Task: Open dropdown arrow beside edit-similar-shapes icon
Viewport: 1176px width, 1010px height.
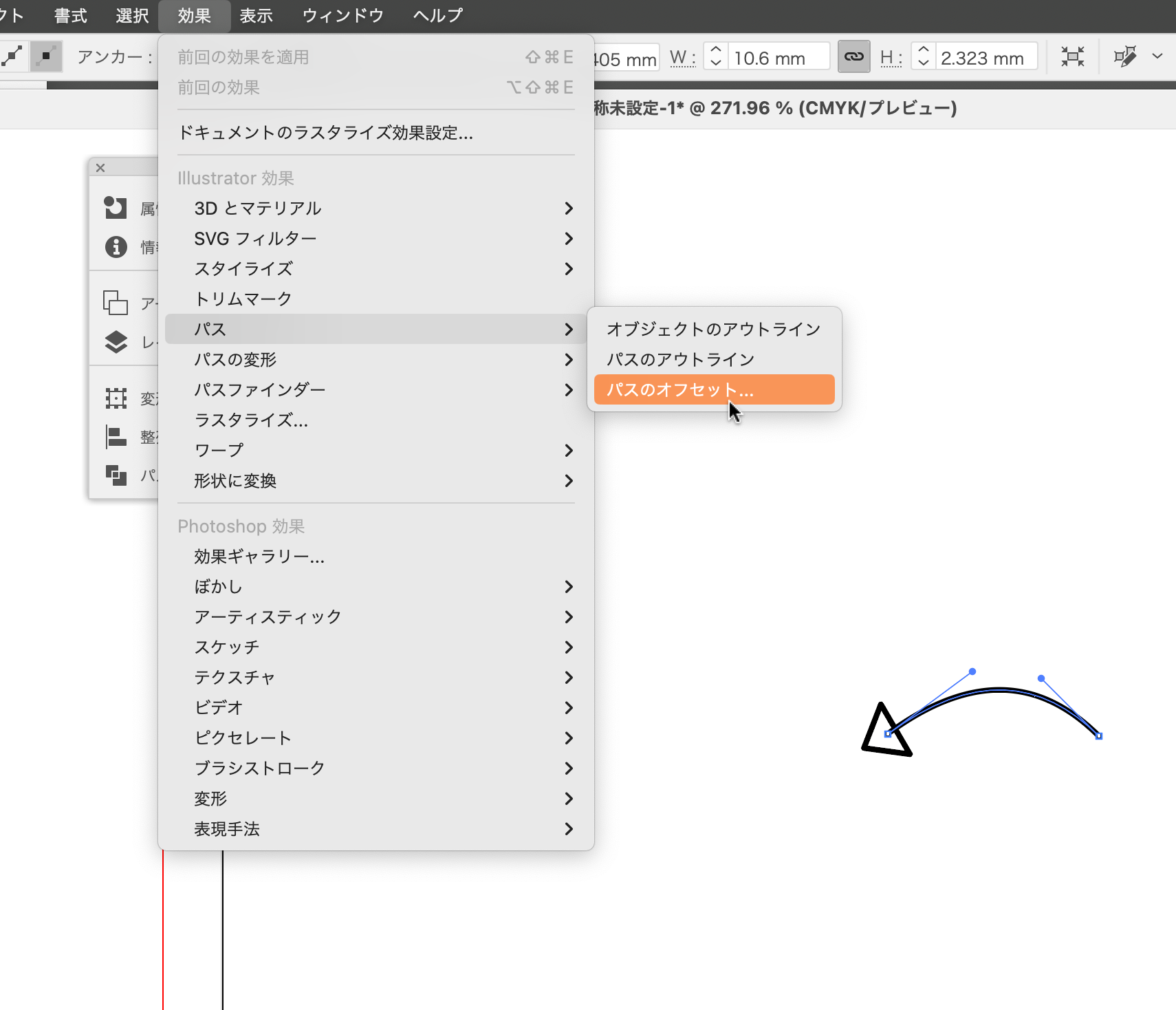Action: coord(1157,56)
